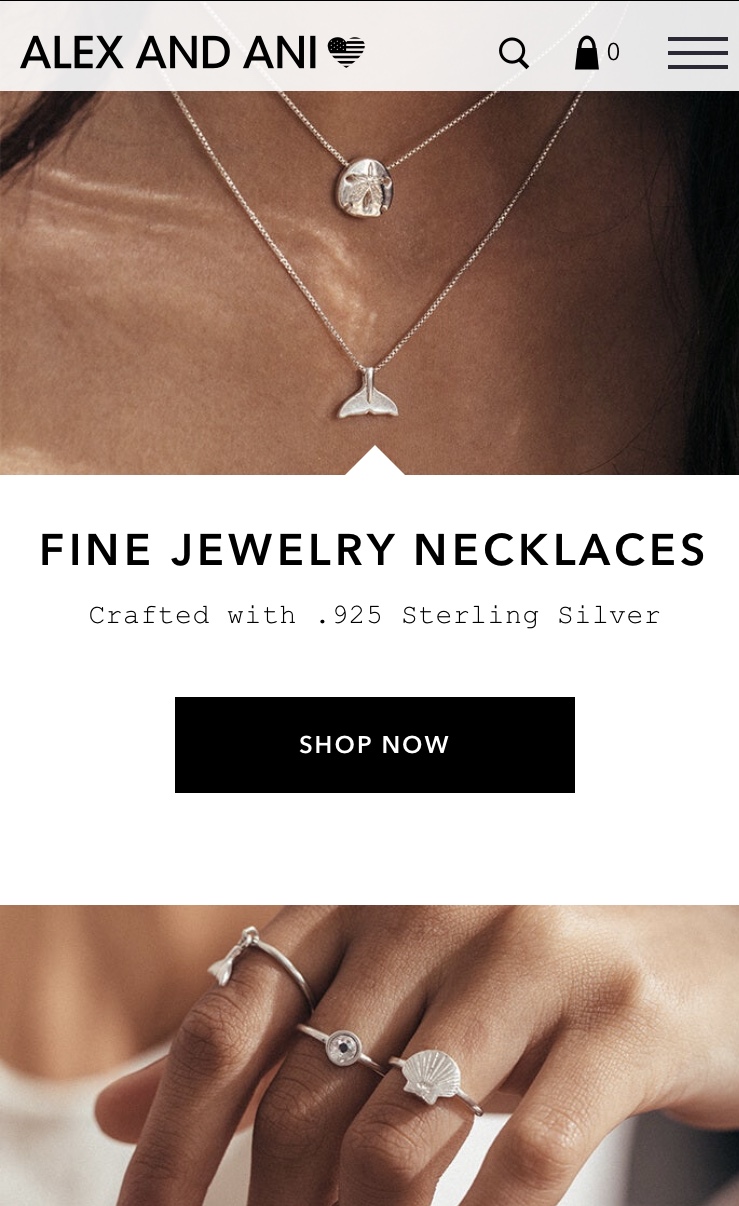Select the Fine Jewelry Necklaces heading
The height and width of the screenshot is (1206, 739).
click(x=373, y=550)
